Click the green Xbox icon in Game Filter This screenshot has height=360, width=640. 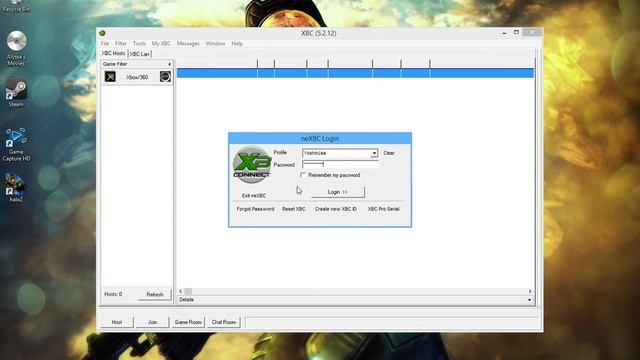tap(110, 77)
